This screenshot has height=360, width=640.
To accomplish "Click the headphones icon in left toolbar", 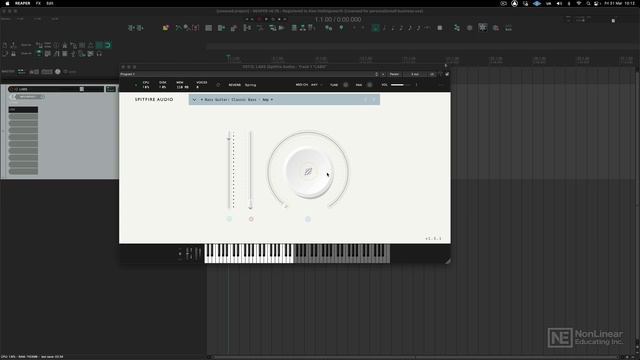I will (x=99, y=53).
